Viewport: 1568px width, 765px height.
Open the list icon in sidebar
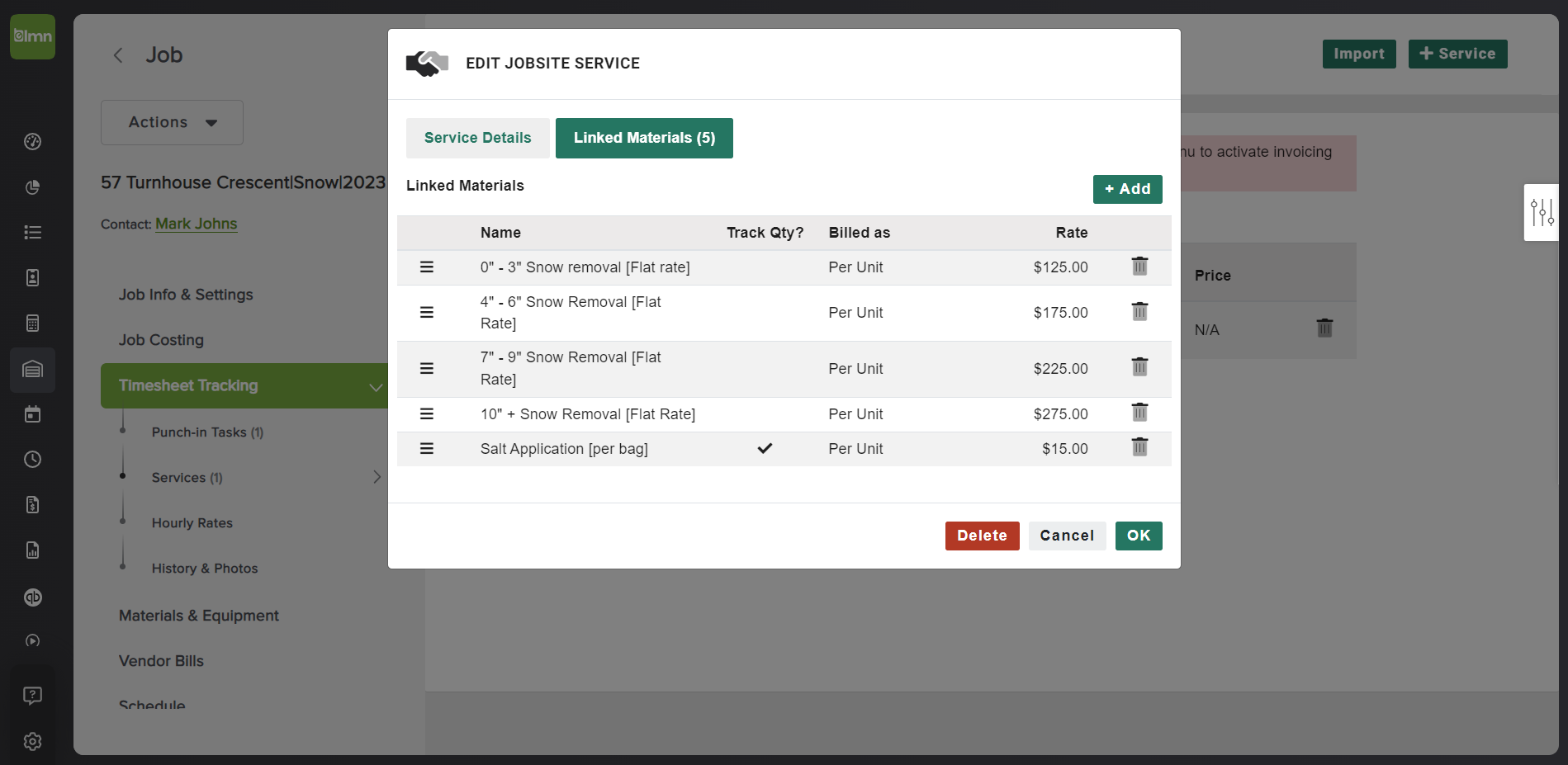coord(33,233)
